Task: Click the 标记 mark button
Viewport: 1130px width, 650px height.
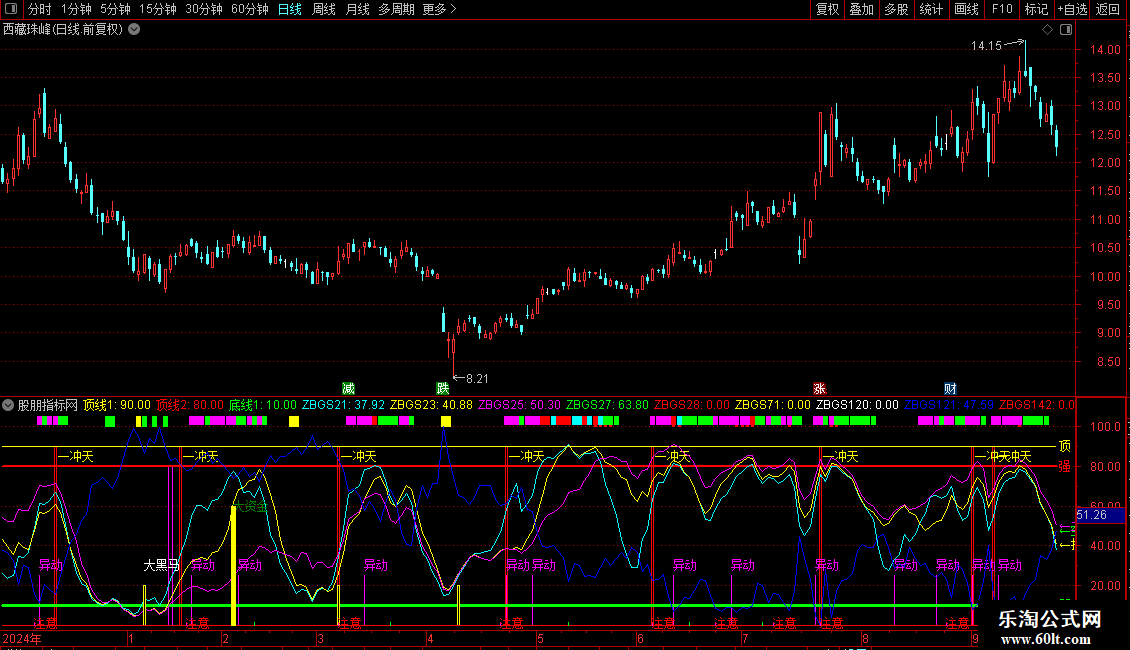Action: point(1036,9)
